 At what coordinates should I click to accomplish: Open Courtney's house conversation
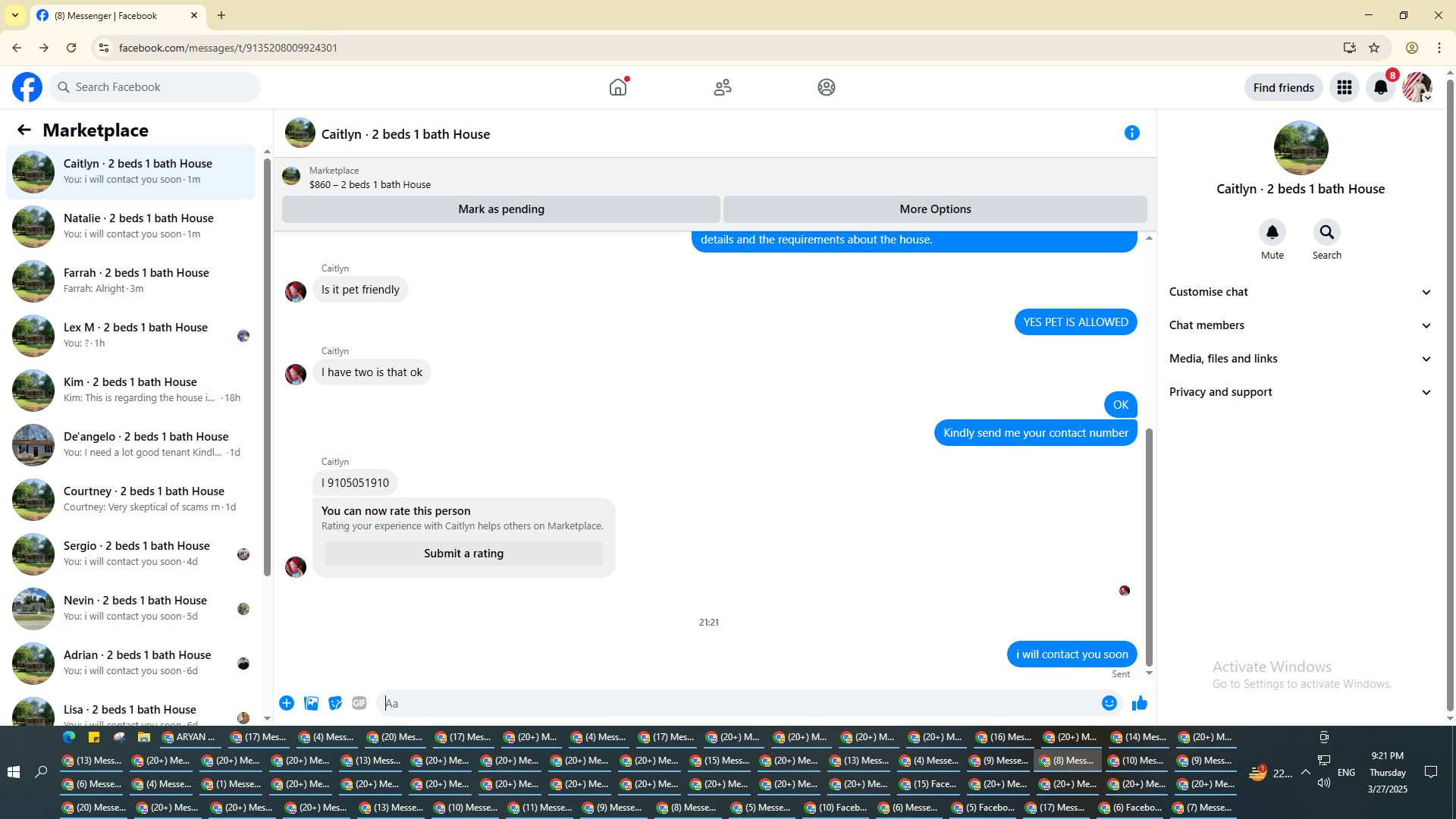(x=131, y=500)
